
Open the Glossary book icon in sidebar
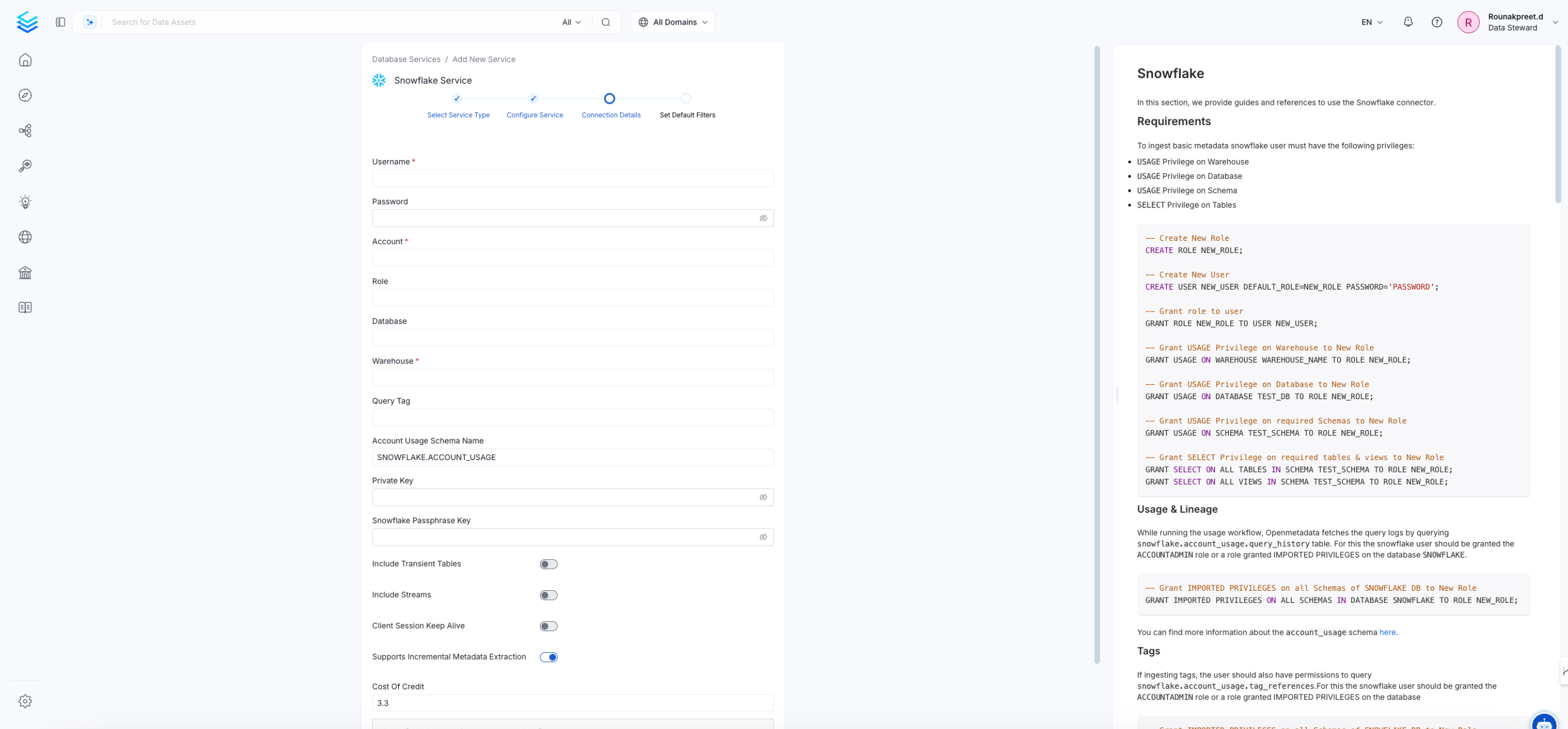pos(25,307)
